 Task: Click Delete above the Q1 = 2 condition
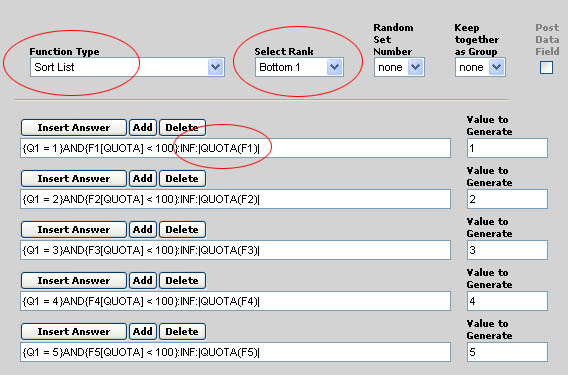coord(182,179)
